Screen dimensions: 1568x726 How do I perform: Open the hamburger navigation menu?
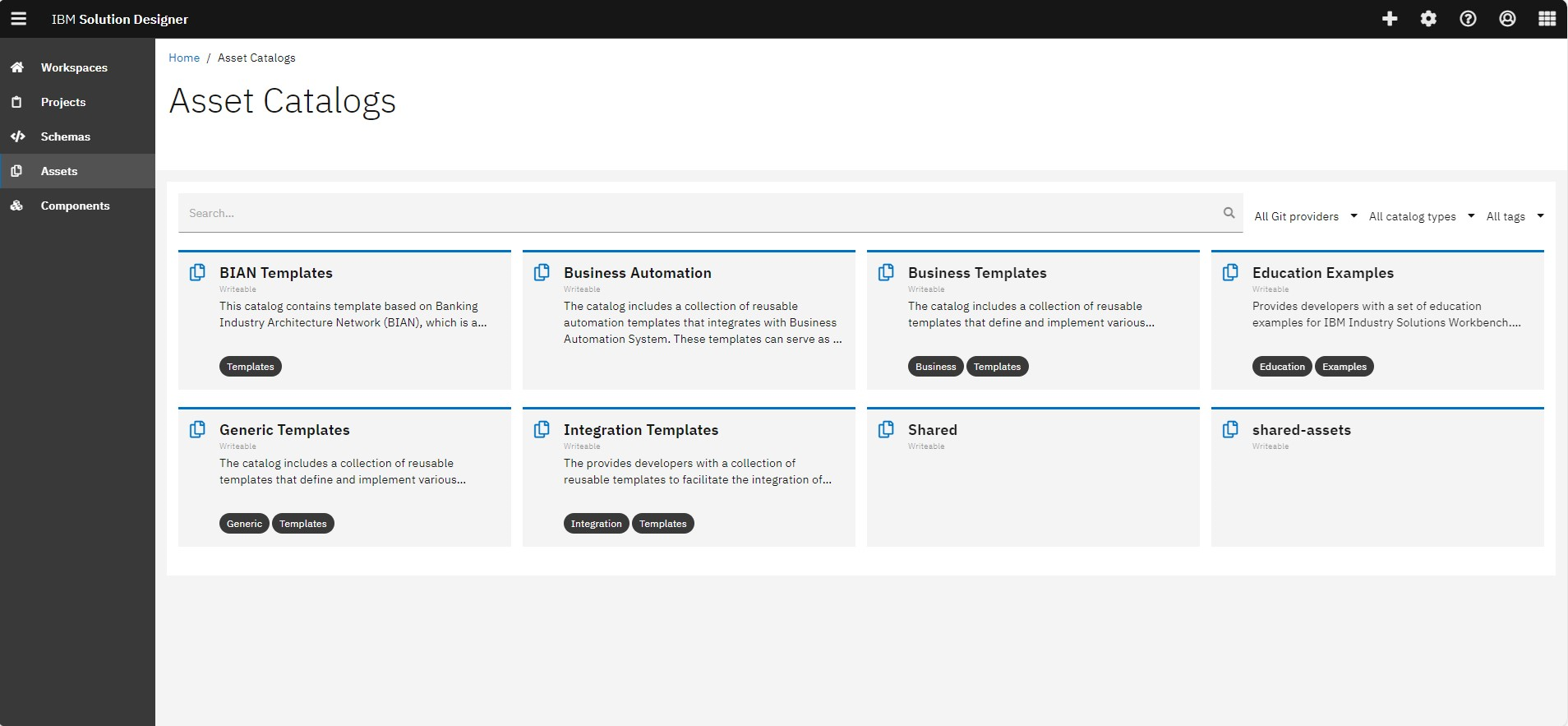(18, 18)
